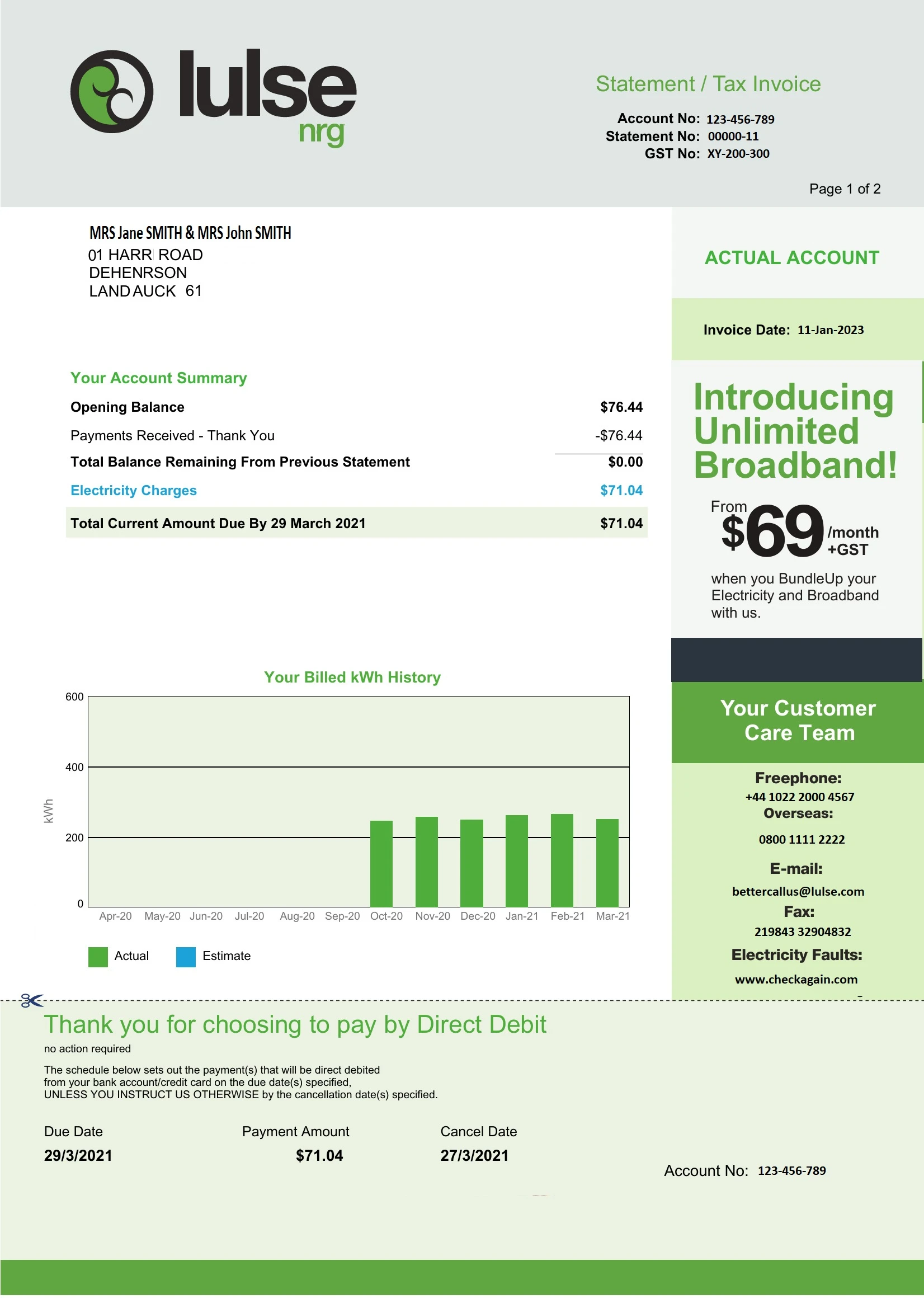
Task: Click the address line 'LAND AUCK 61'
Action: tap(145, 291)
